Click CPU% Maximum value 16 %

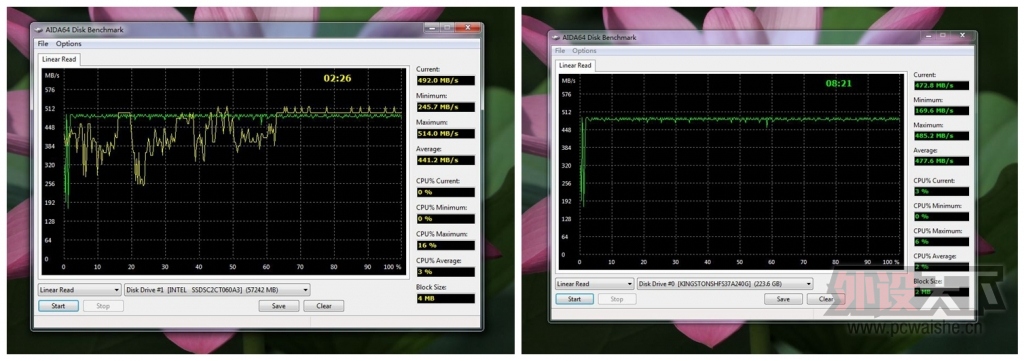point(445,245)
